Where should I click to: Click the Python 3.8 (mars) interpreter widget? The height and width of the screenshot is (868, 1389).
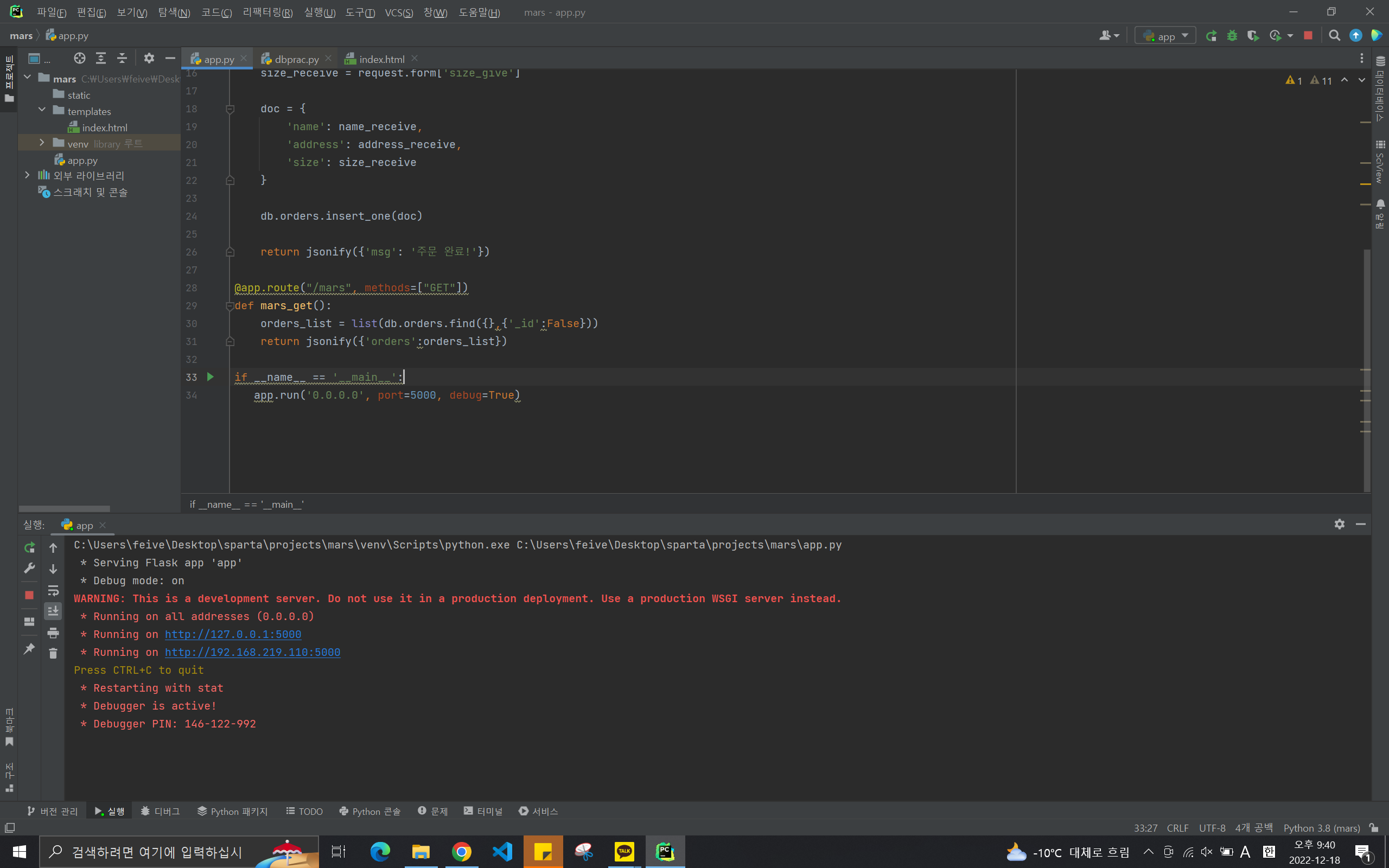(1321, 828)
